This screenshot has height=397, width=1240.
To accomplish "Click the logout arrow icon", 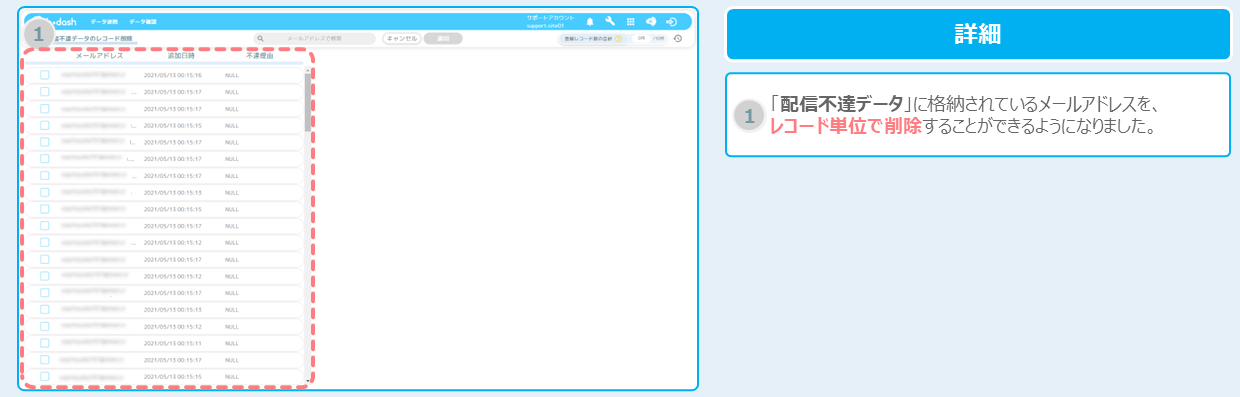I will (x=672, y=21).
